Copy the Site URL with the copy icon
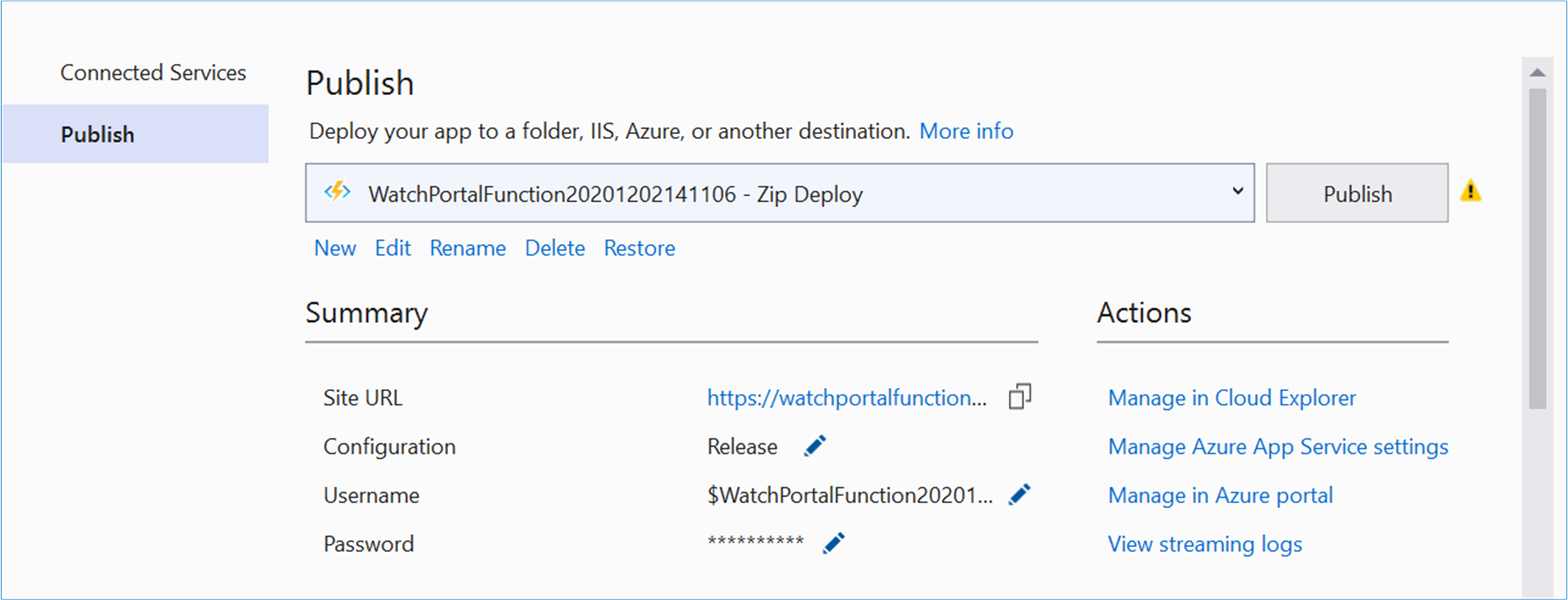 pyautogui.click(x=1019, y=397)
